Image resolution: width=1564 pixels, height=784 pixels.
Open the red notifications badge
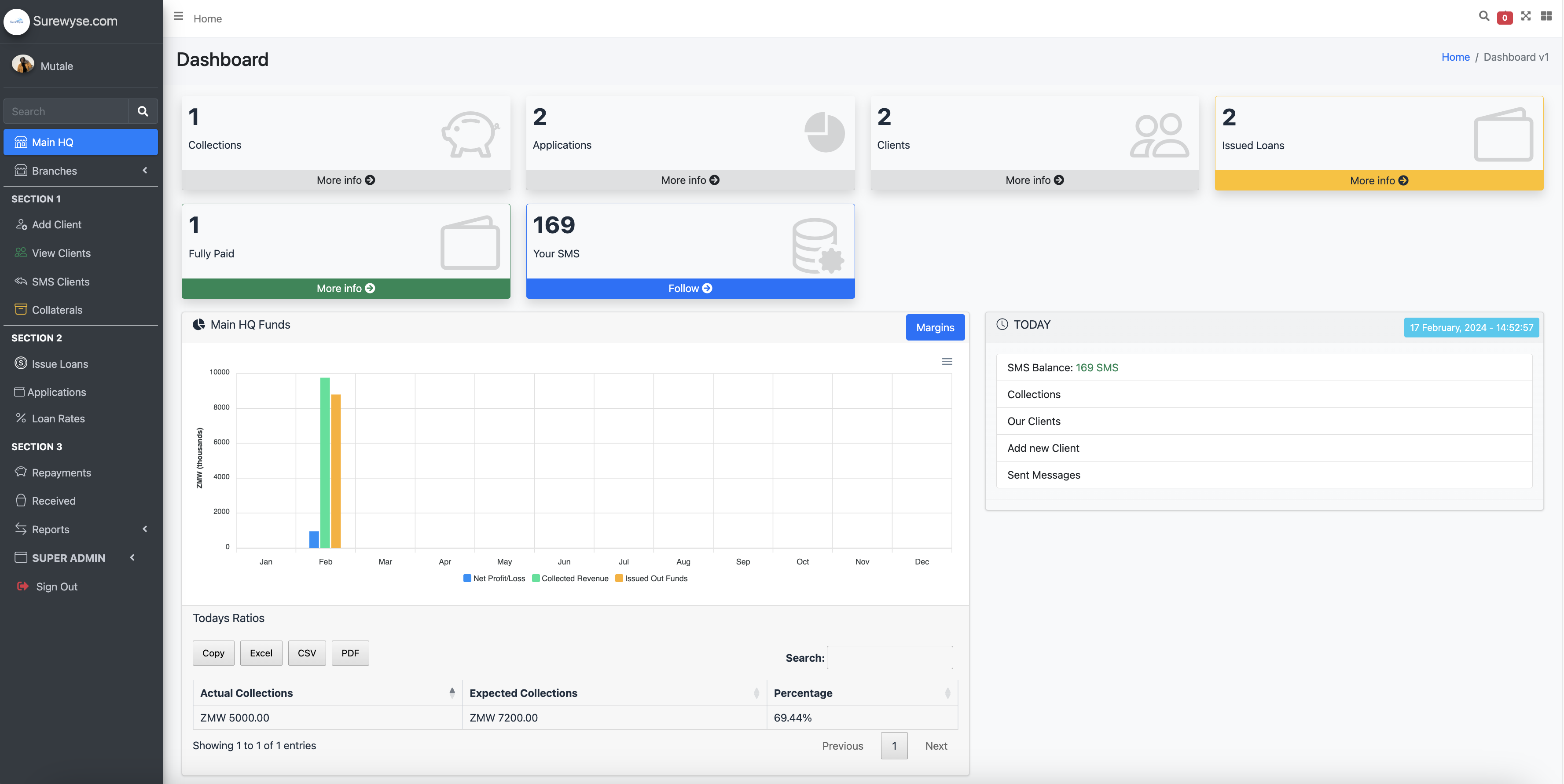[x=1505, y=18]
